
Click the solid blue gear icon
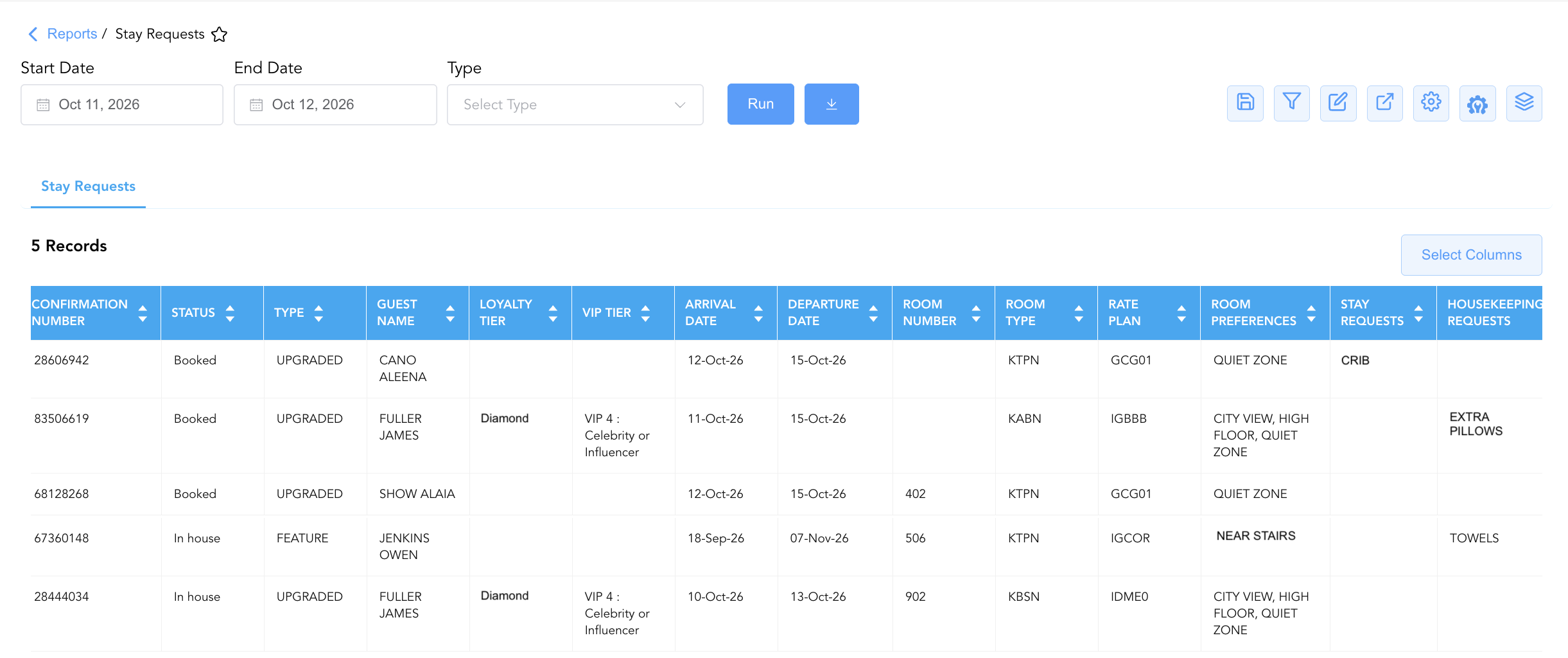coord(1477,103)
